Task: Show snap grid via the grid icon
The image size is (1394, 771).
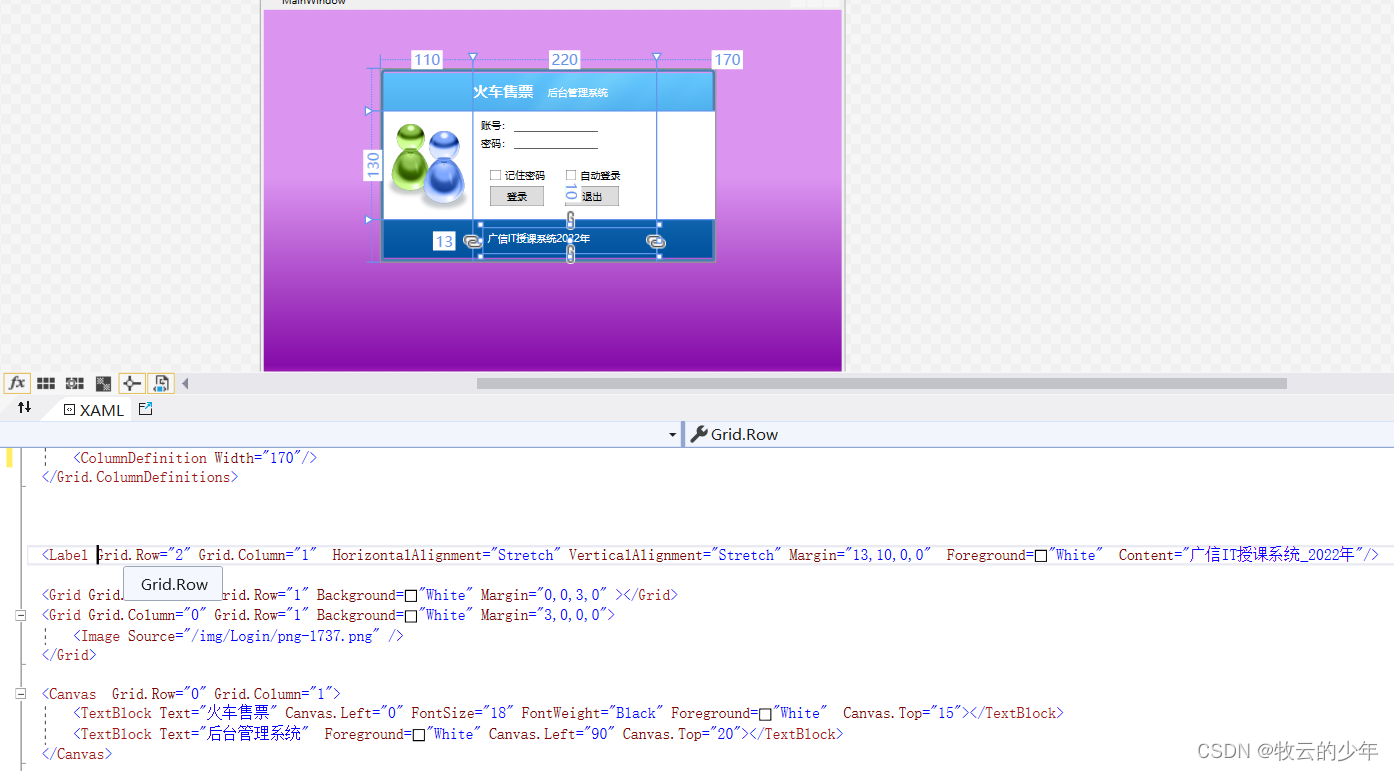Action: [46, 383]
